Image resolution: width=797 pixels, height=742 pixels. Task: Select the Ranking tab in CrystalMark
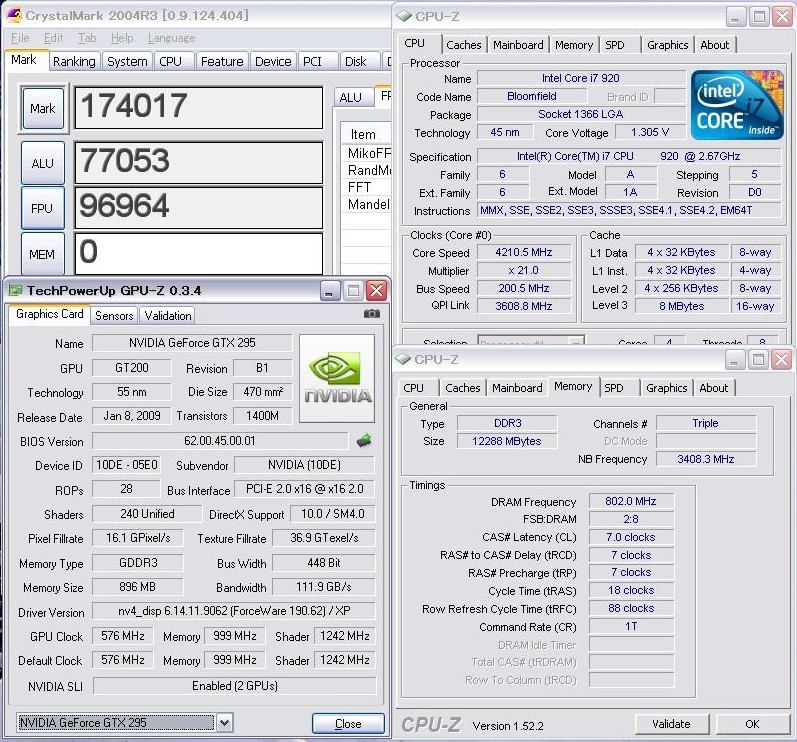[74, 61]
